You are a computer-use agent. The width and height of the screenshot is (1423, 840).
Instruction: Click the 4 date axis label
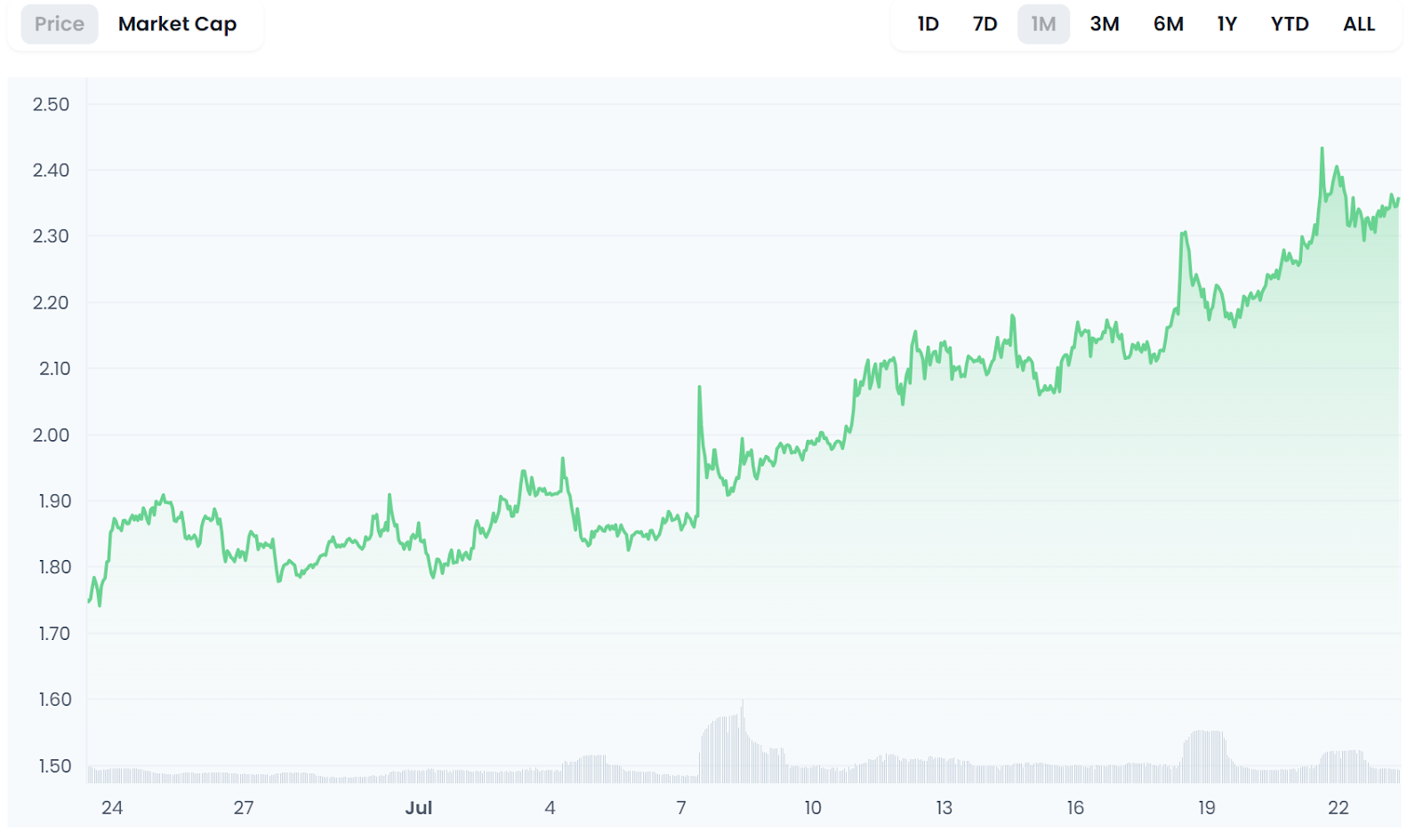(x=550, y=807)
